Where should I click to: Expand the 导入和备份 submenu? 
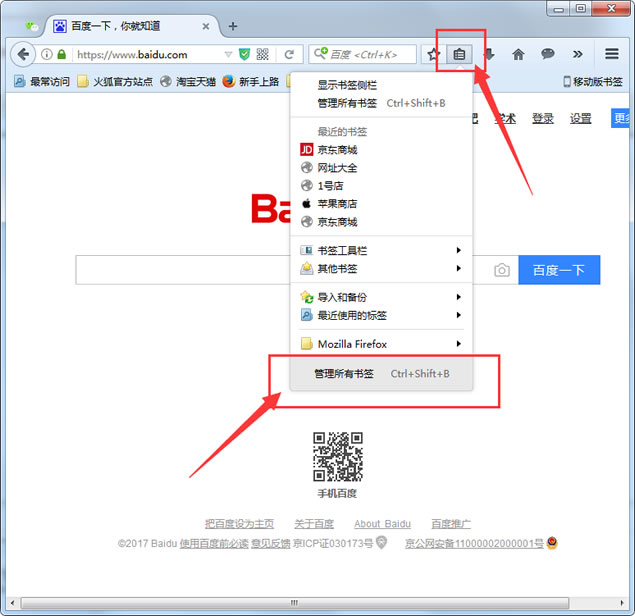coord(381,297)
